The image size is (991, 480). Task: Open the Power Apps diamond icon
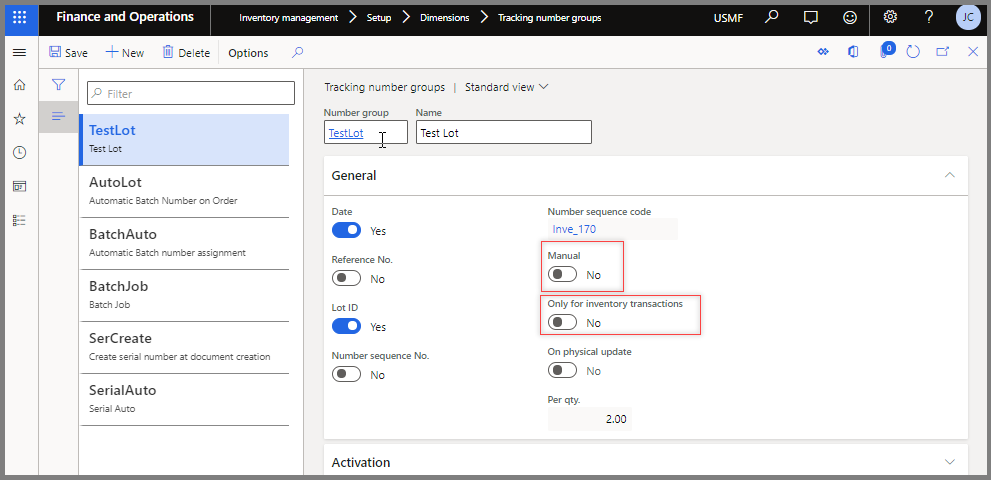(x=823, y=52)
